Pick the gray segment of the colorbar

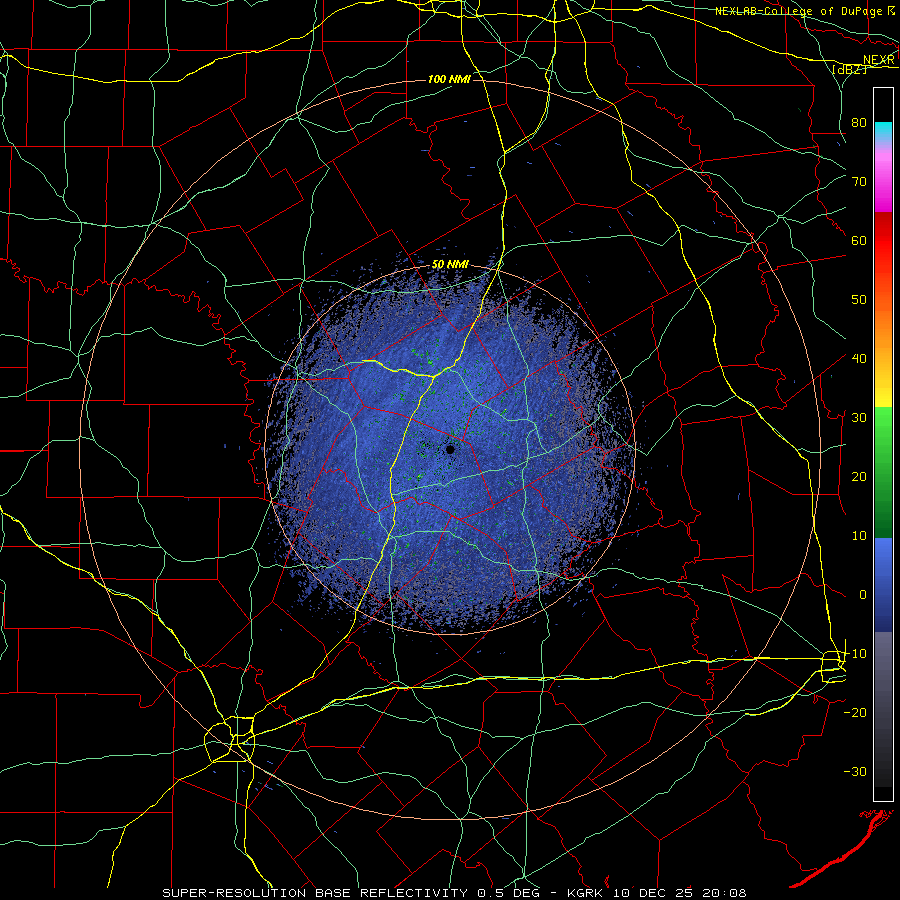883,709
